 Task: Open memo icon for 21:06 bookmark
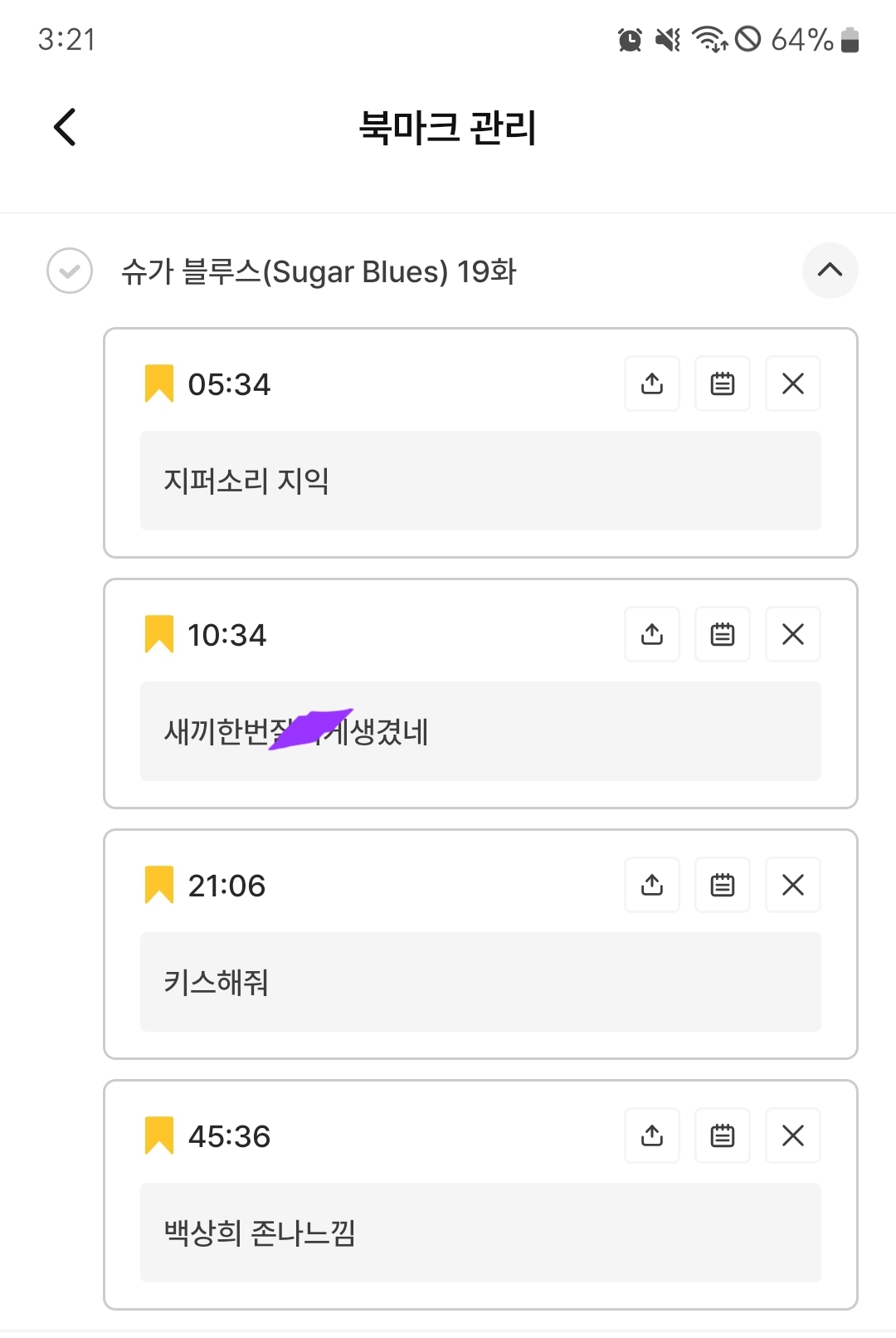click(x=723, y=885)
